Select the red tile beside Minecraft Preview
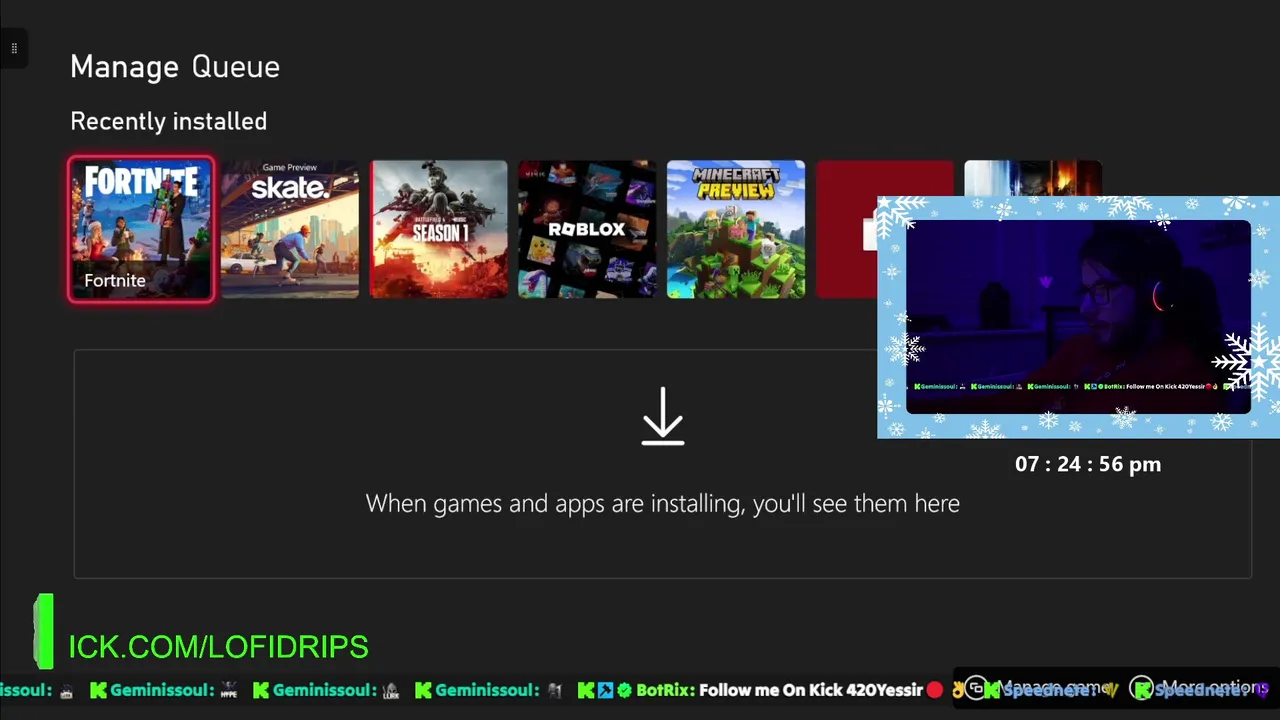 tap(846, 229)
